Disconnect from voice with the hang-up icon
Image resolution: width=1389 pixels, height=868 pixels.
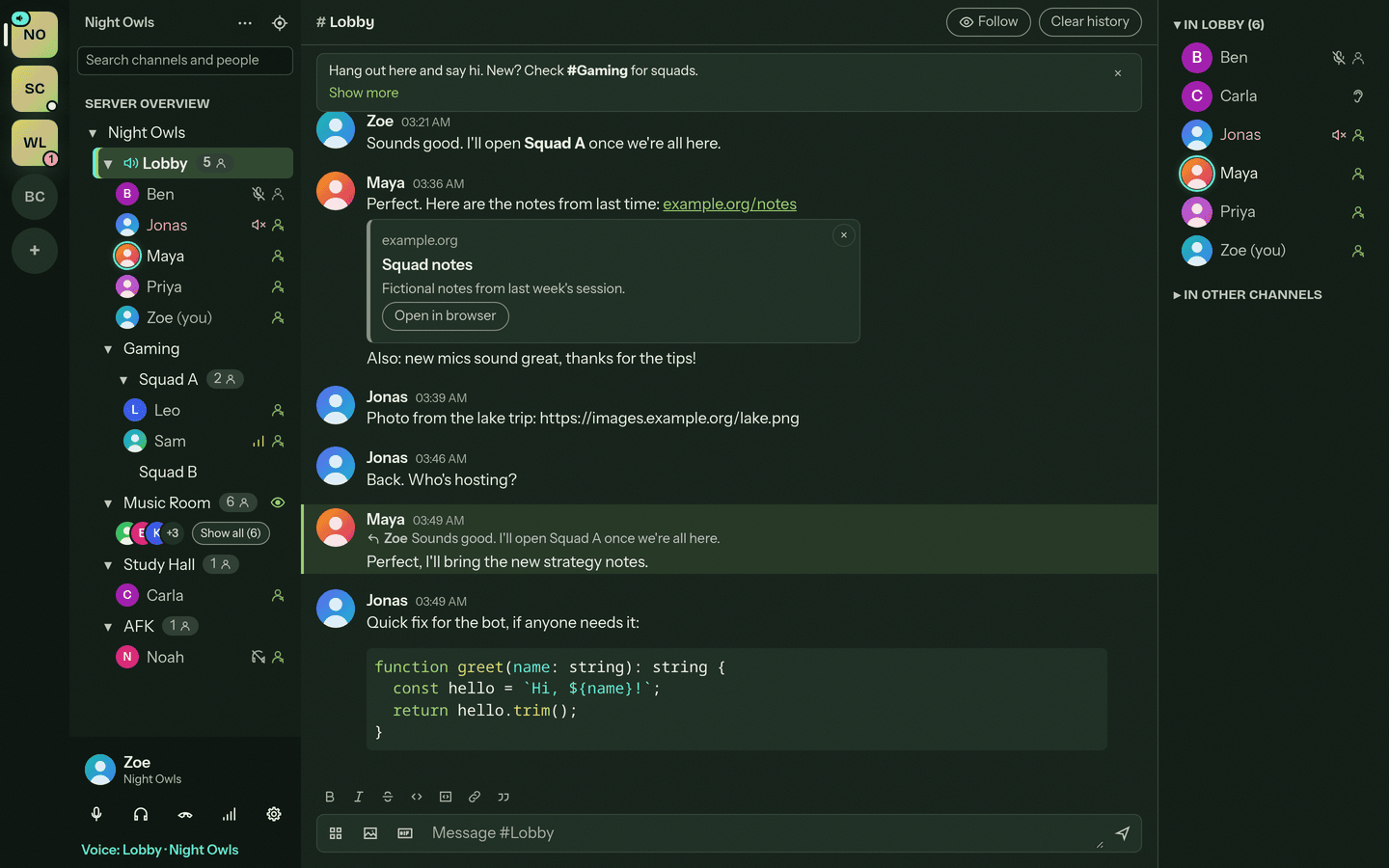click(x=185, y=815)
